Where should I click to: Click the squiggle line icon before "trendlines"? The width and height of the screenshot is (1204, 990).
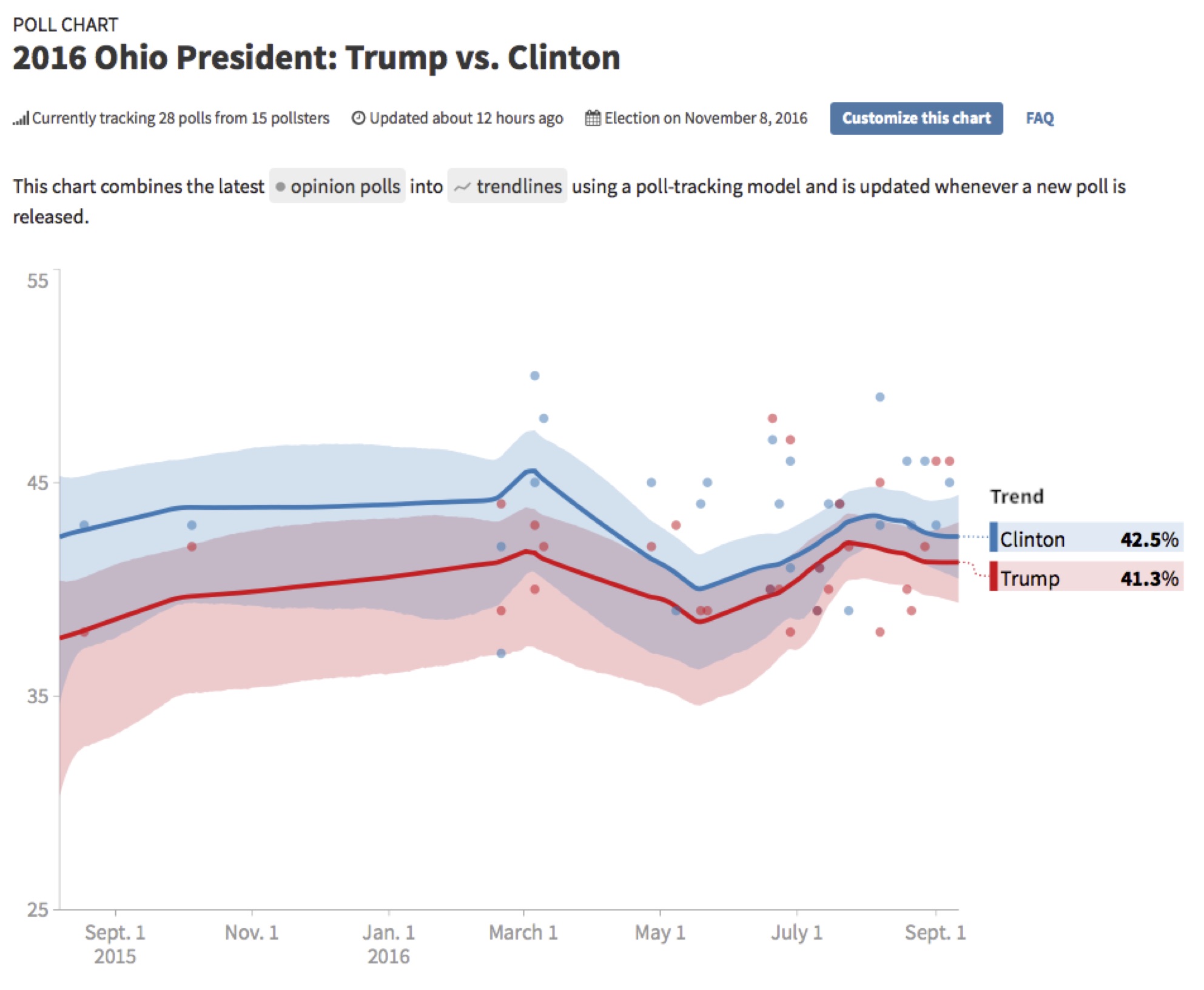pos(462,187)
